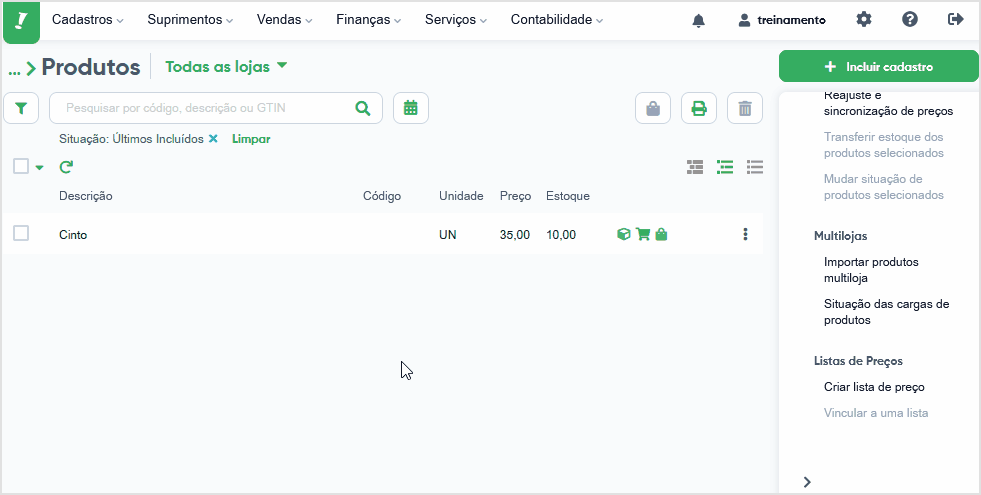Viewport: 981px width, 495px height.
Task: Open Reajuste e sincronização de preços
Action: [888, 103]
